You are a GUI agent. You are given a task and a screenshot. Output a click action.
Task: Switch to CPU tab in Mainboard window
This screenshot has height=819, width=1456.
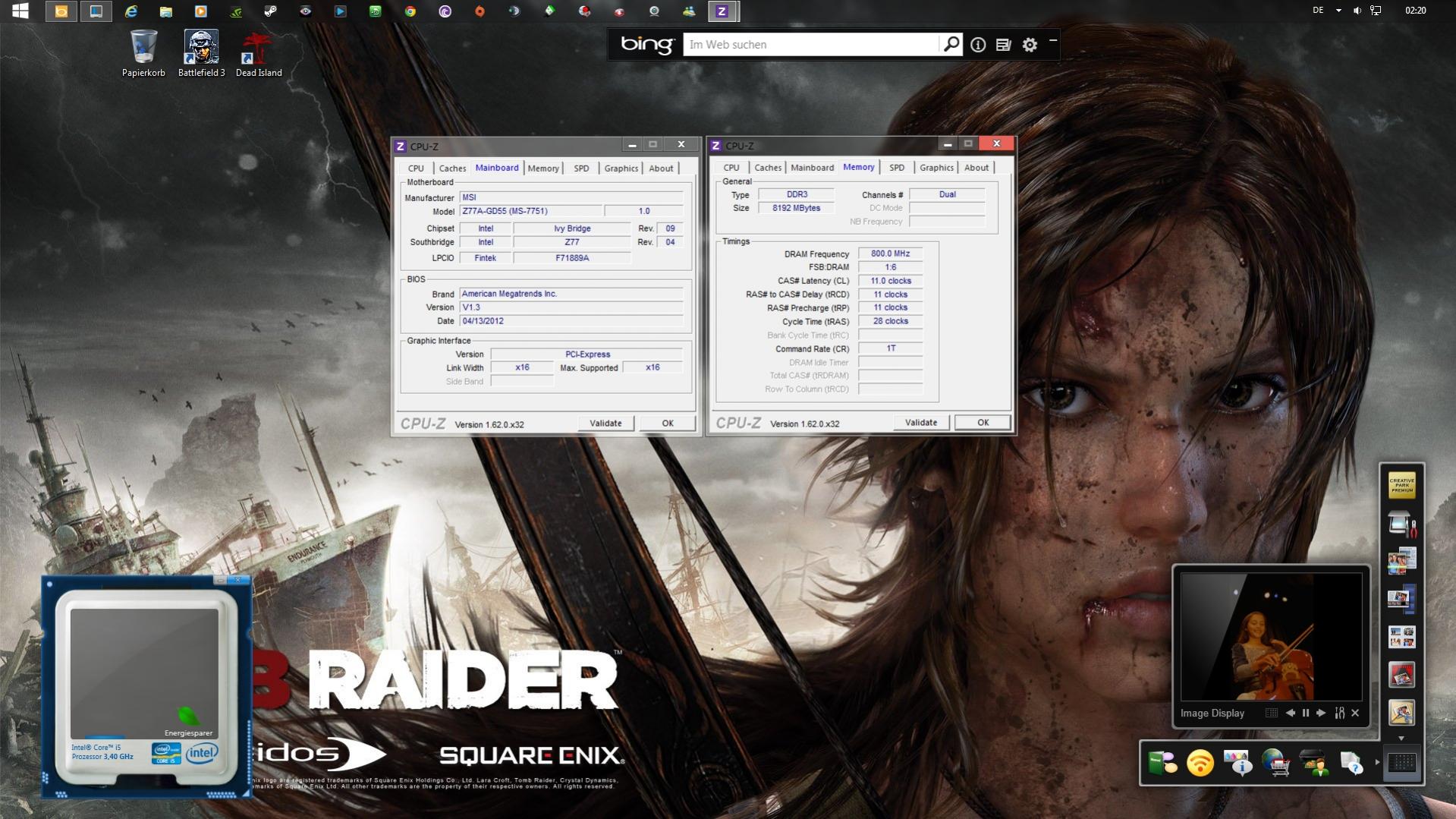click(416, 169)
